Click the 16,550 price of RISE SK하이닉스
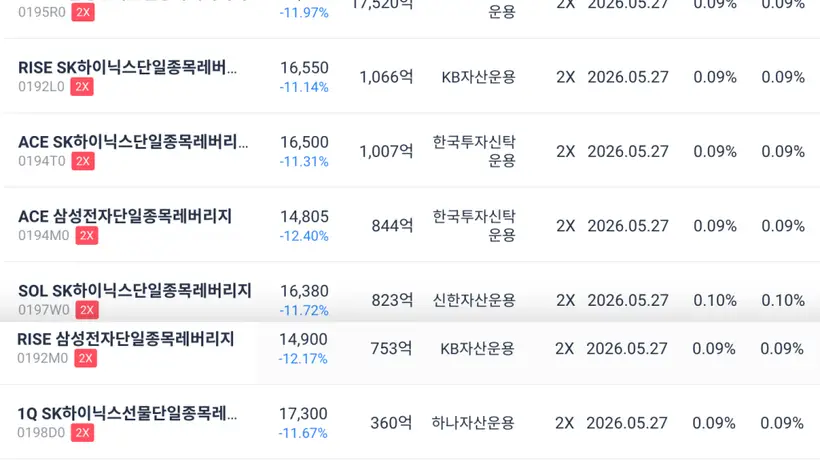This screenshot has height=460, width=820. 304,68
